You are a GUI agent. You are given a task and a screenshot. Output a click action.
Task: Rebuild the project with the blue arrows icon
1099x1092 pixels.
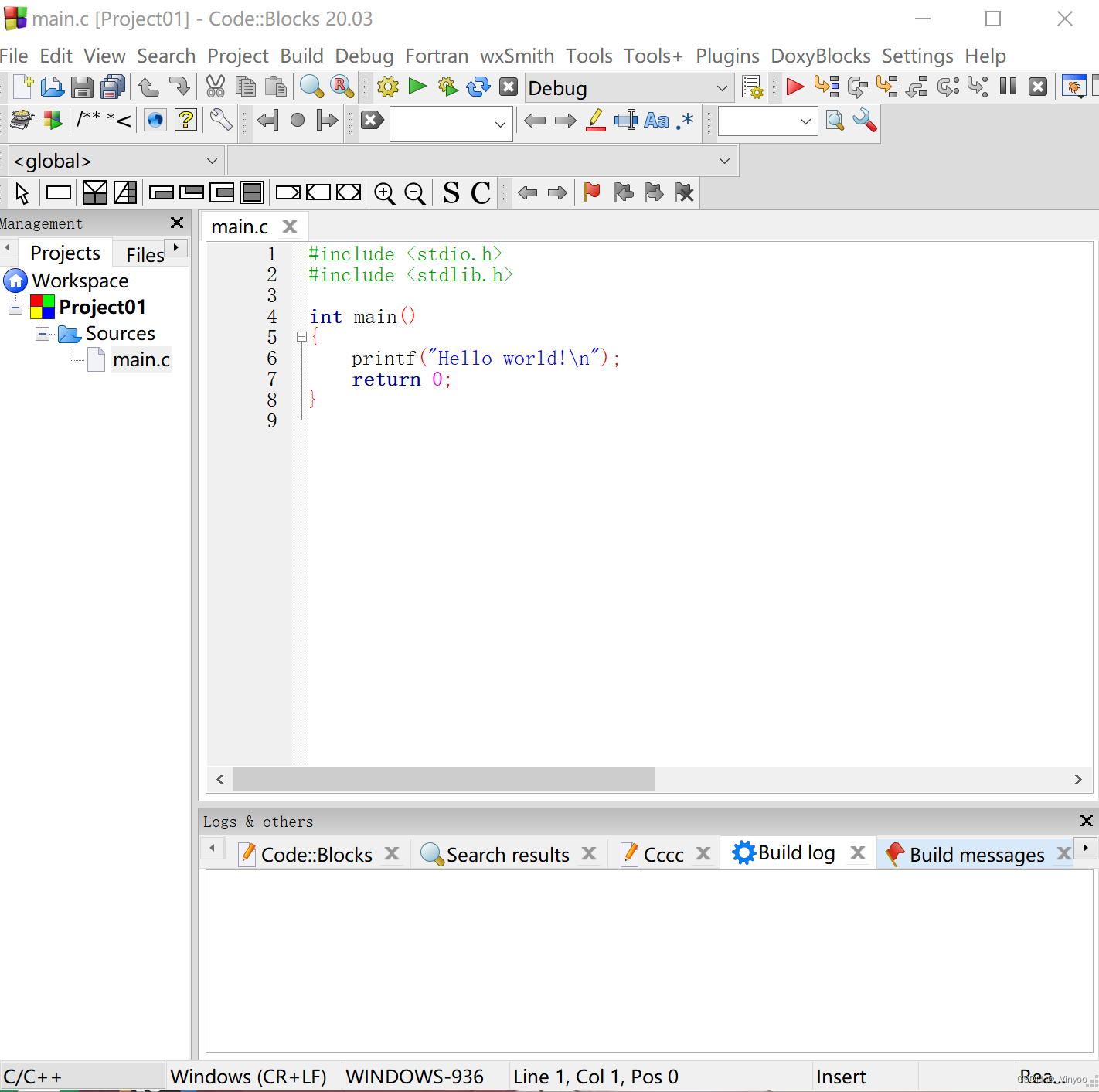(x=478, y=87)
